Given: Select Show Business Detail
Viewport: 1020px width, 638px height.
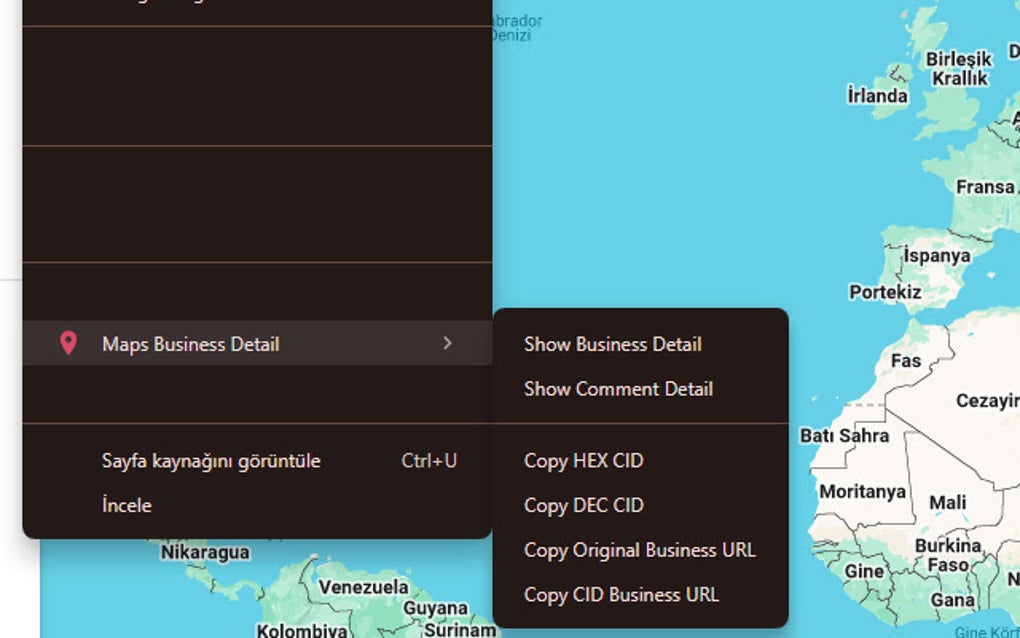Looking at the screenshot, I should coord(613,343).
